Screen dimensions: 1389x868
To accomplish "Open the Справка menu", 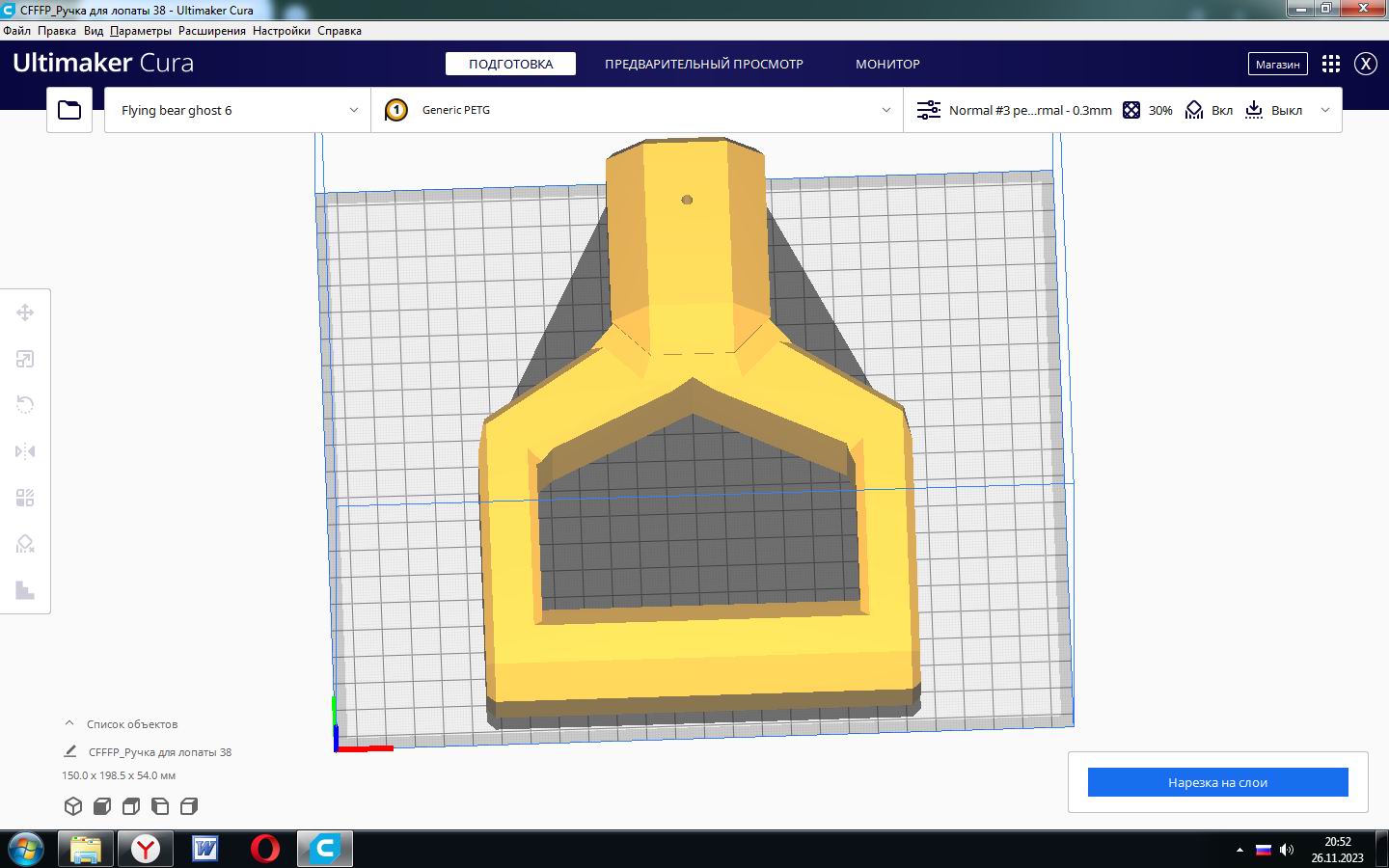I will coord(340,31).
